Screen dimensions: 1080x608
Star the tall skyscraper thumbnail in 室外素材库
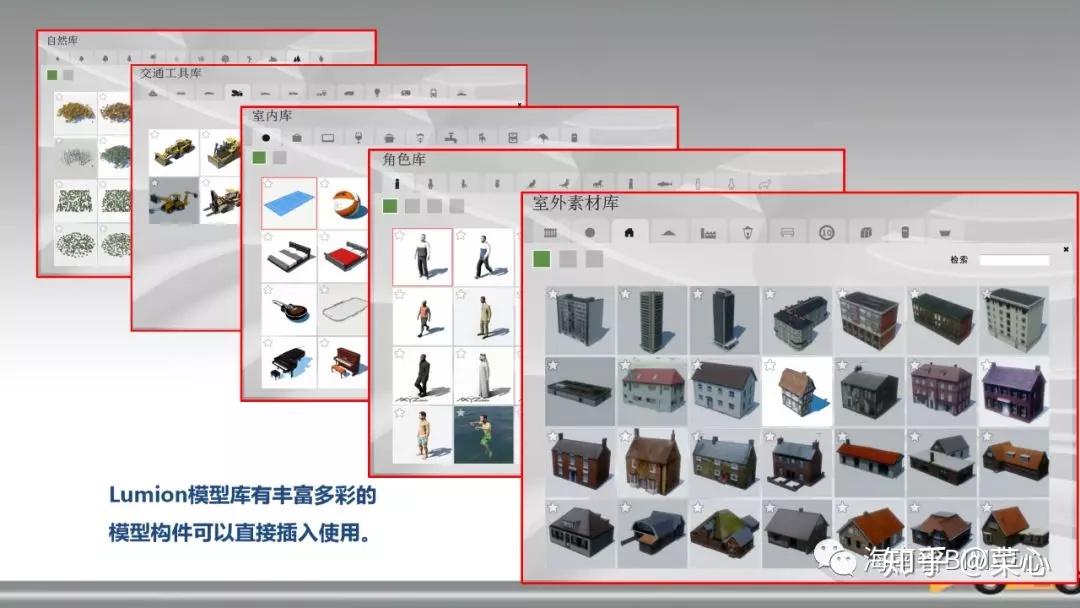coord(626,294)
